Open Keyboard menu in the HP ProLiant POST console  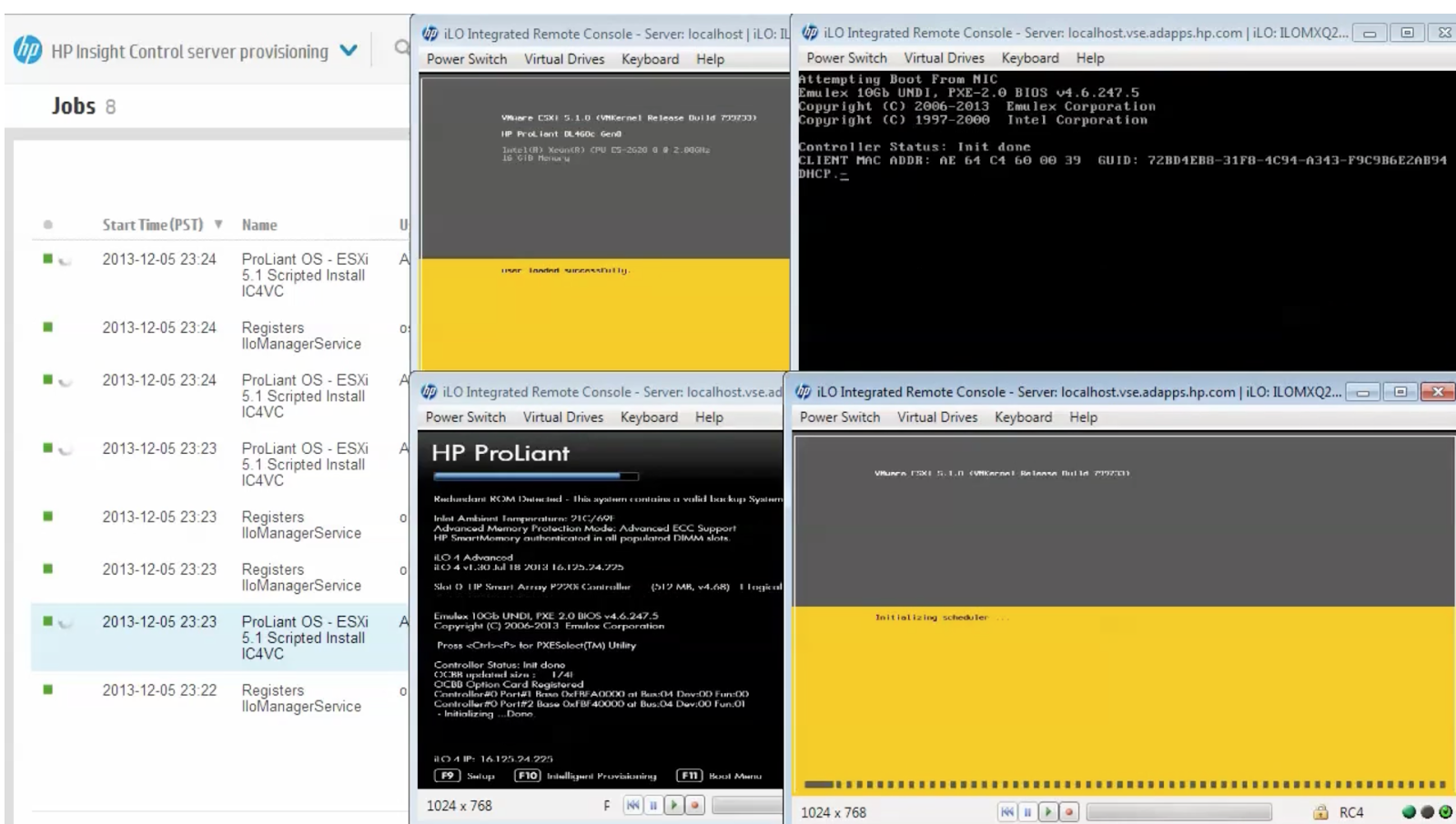pos(649,417)
